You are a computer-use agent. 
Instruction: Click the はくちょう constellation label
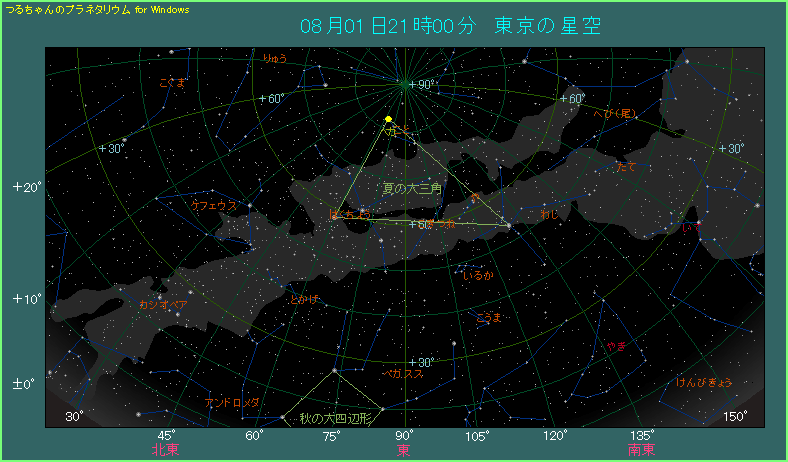click(349, 214)
